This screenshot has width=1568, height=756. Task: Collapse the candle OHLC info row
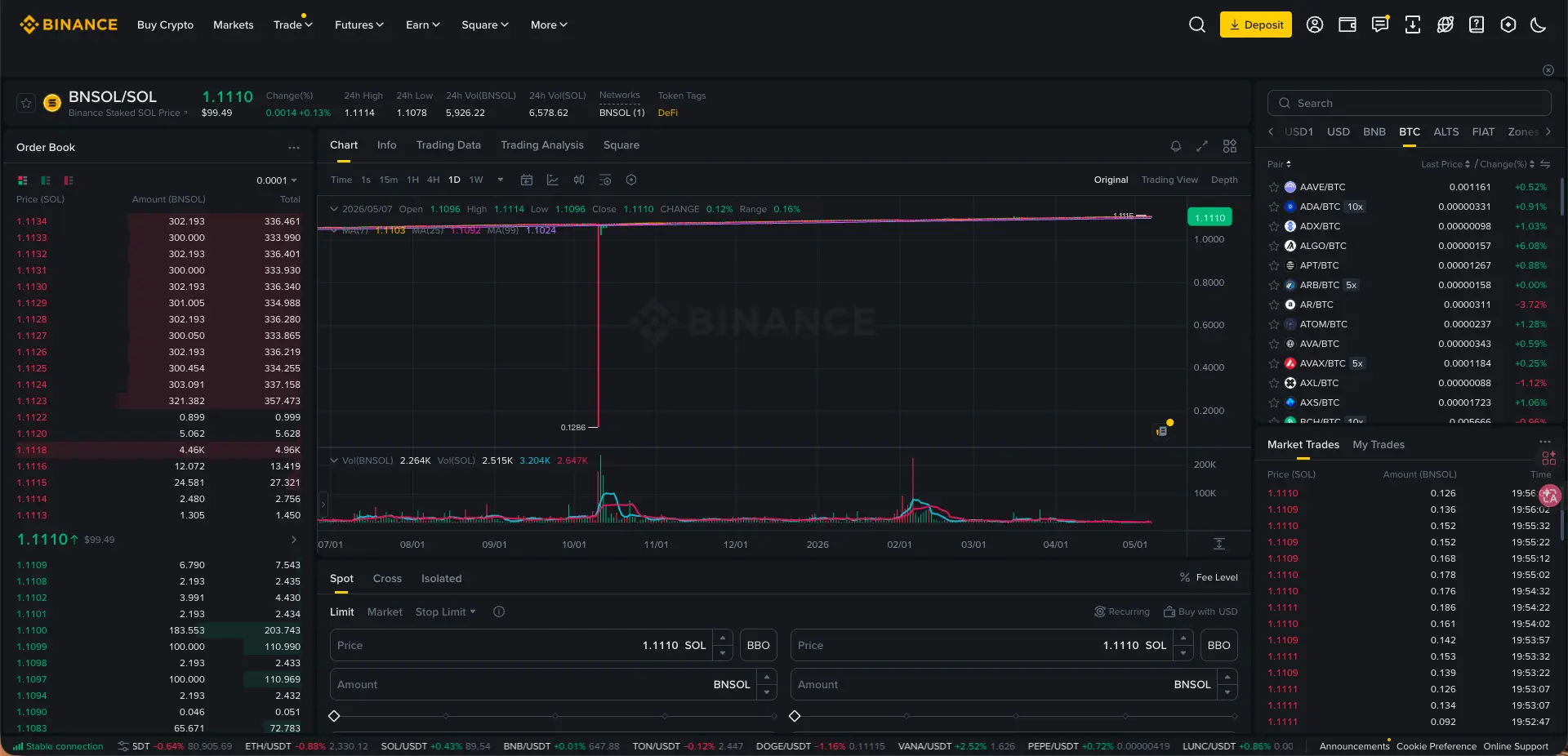coord(333,209)
